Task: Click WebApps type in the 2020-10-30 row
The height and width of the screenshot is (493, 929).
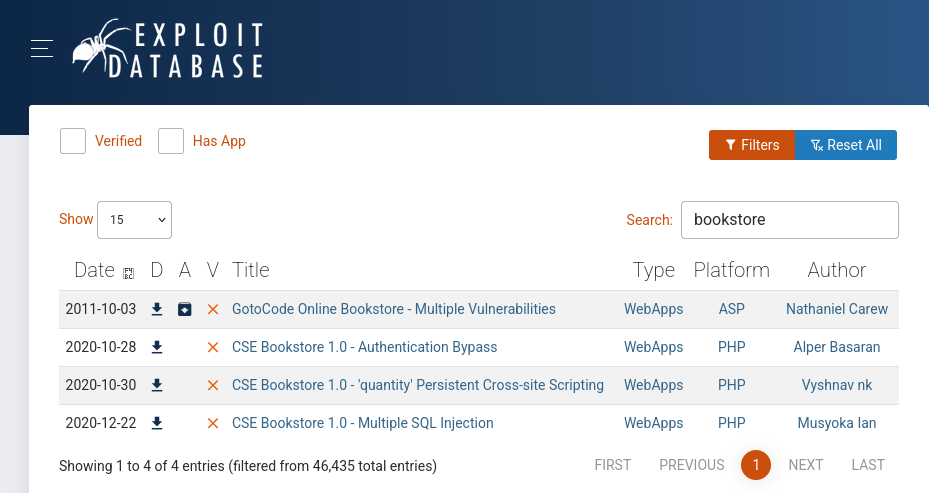Action: (653, 385)
